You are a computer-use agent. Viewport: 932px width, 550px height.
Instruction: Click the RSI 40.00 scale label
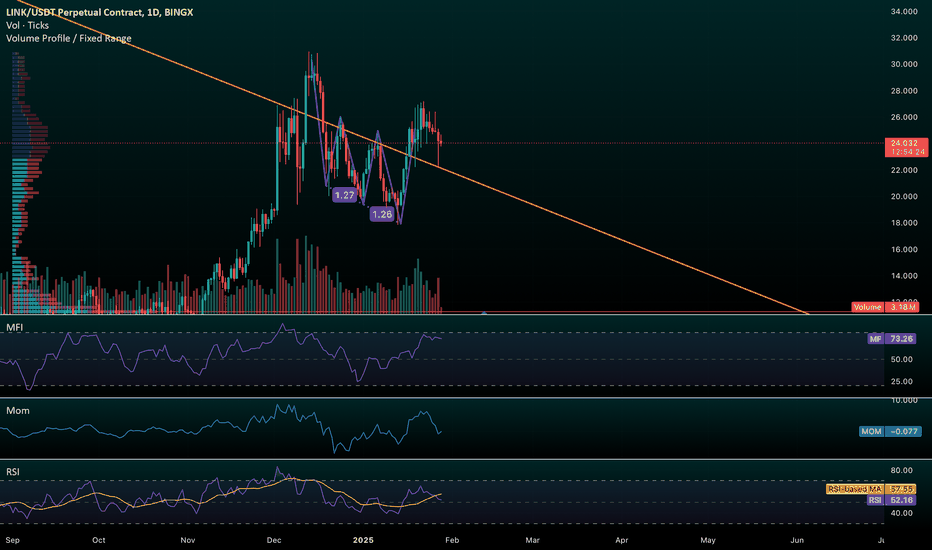tap(902, 513)
